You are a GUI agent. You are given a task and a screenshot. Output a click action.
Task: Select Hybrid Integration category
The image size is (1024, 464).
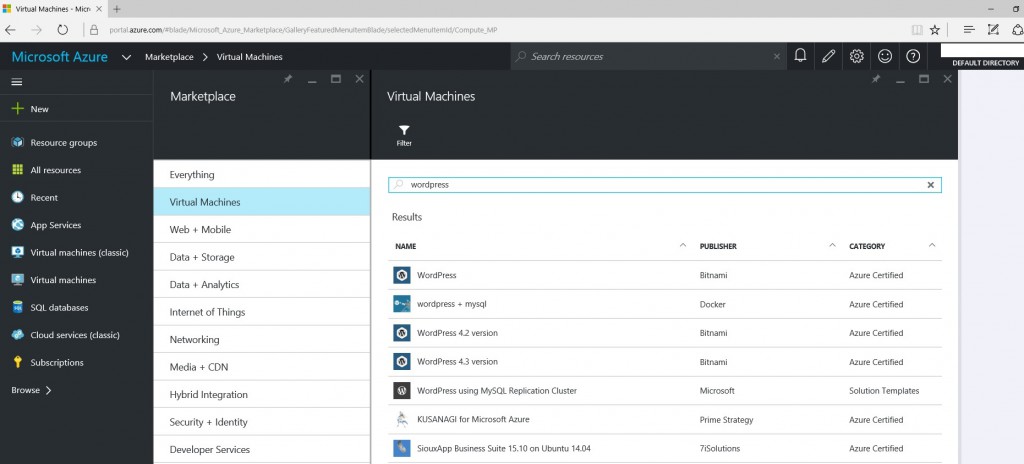pyautogui.click(x=262, y=394)
